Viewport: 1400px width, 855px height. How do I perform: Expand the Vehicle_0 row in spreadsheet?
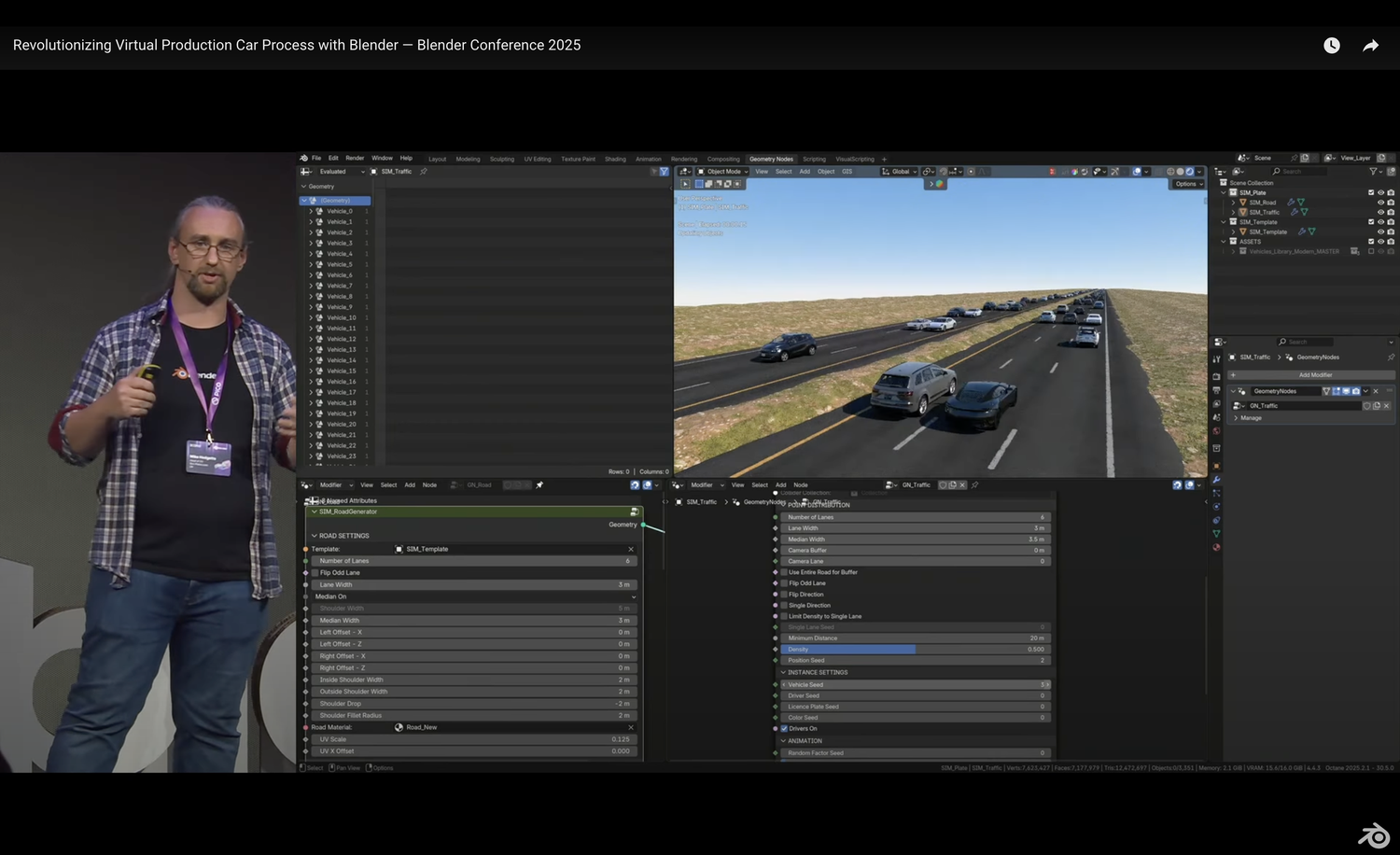pyautogui.click(x=311, y=212)
